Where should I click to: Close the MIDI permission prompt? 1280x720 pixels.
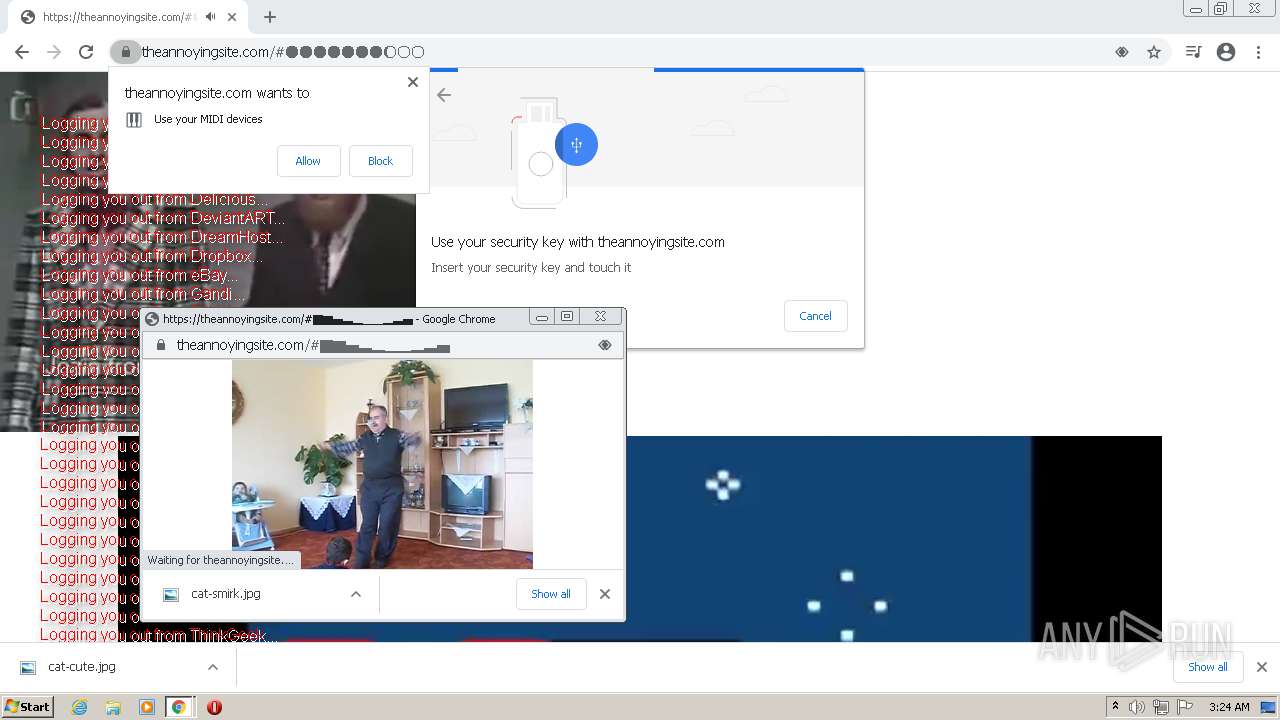[413, 82]
